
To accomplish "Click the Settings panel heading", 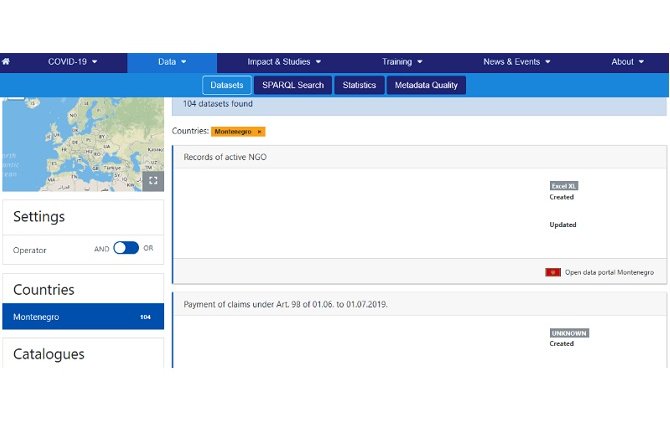I will pyautogui.click(x=39, y=217).
